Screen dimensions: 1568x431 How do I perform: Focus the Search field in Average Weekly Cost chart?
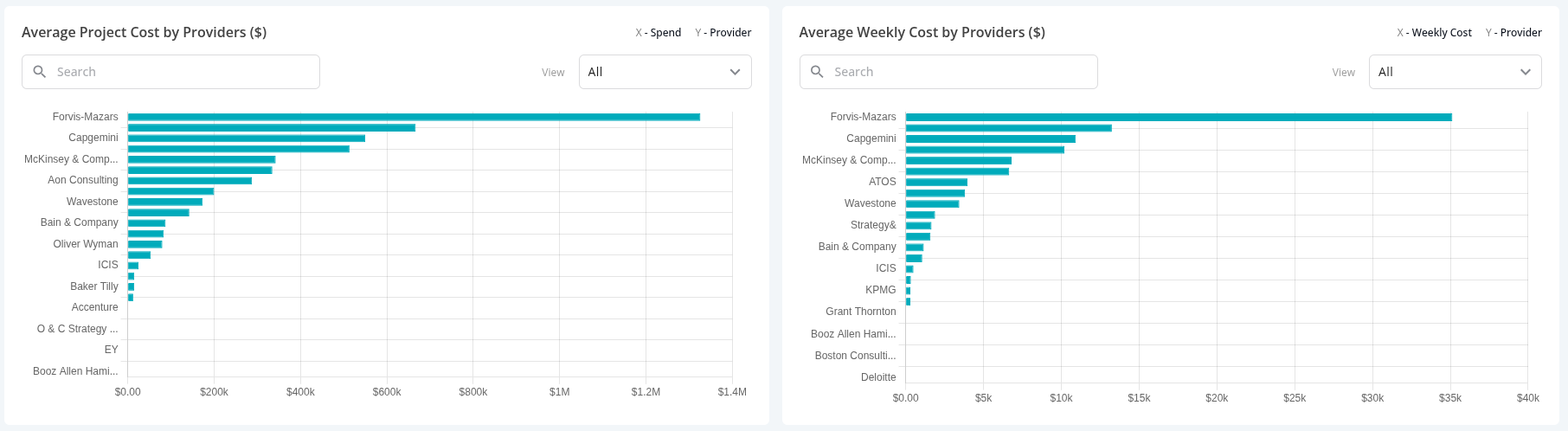click(x=948, y=72)
